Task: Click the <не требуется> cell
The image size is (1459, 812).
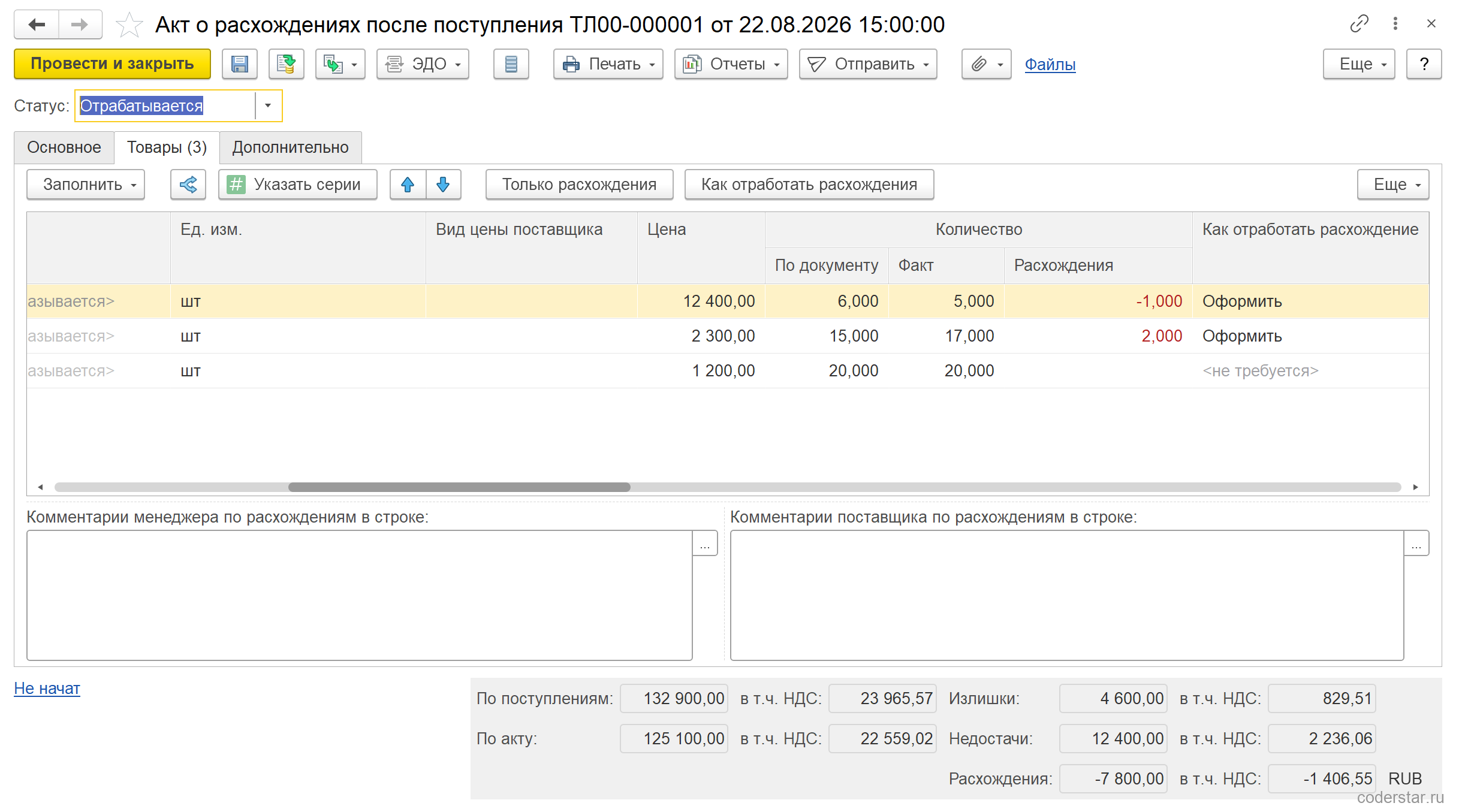Action: coord(1311,371)
